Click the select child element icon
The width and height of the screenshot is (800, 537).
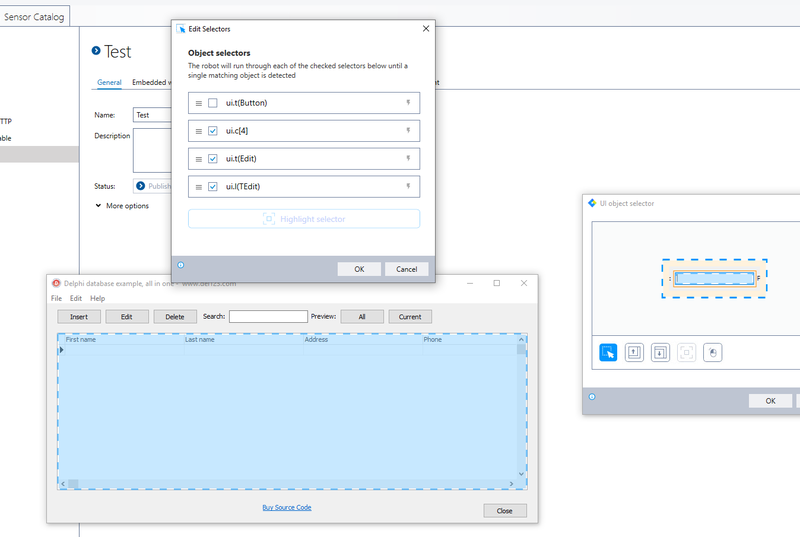pyautogui.click(x=660, y=352)
